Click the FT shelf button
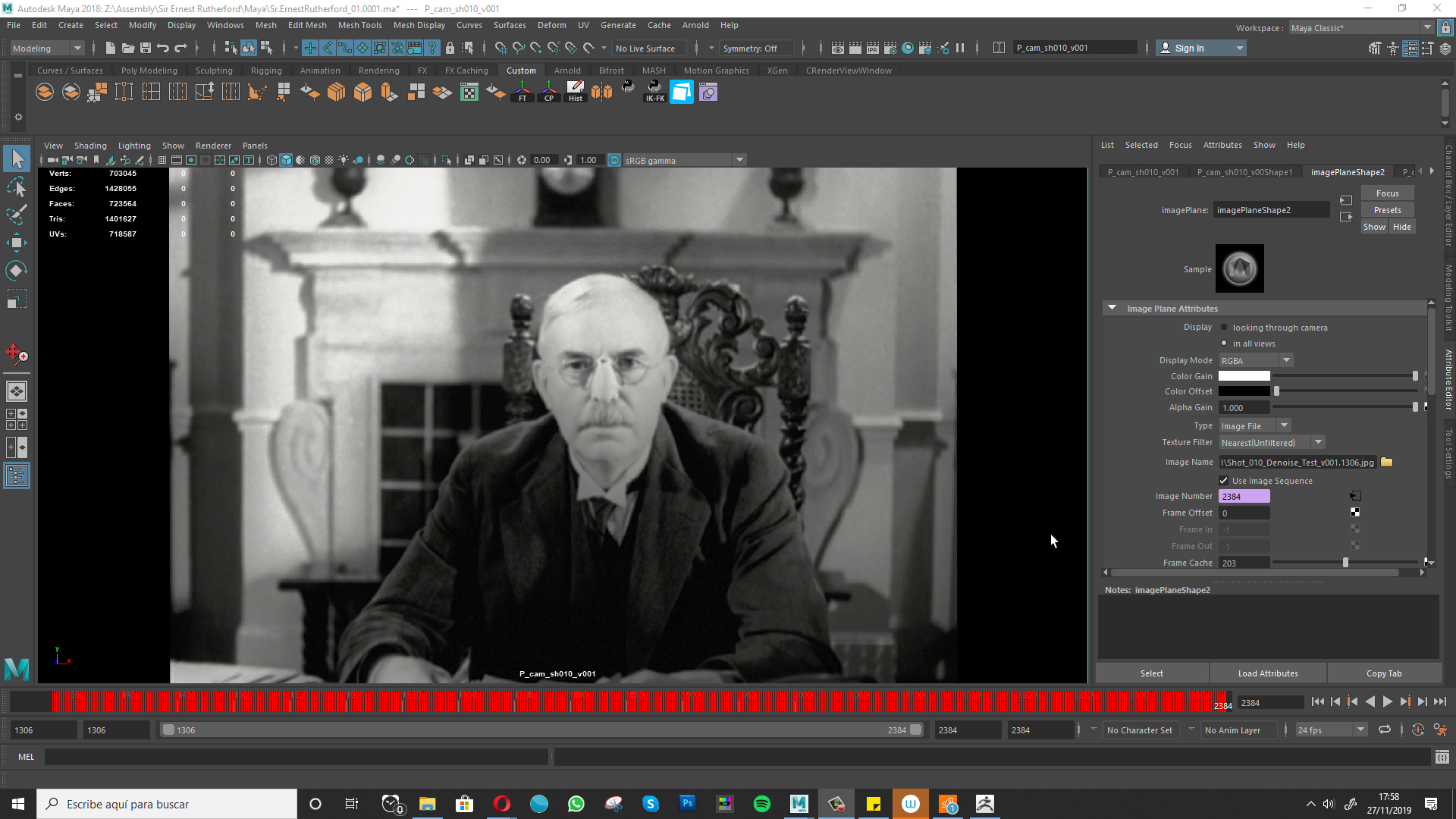 tap(522, 93)
